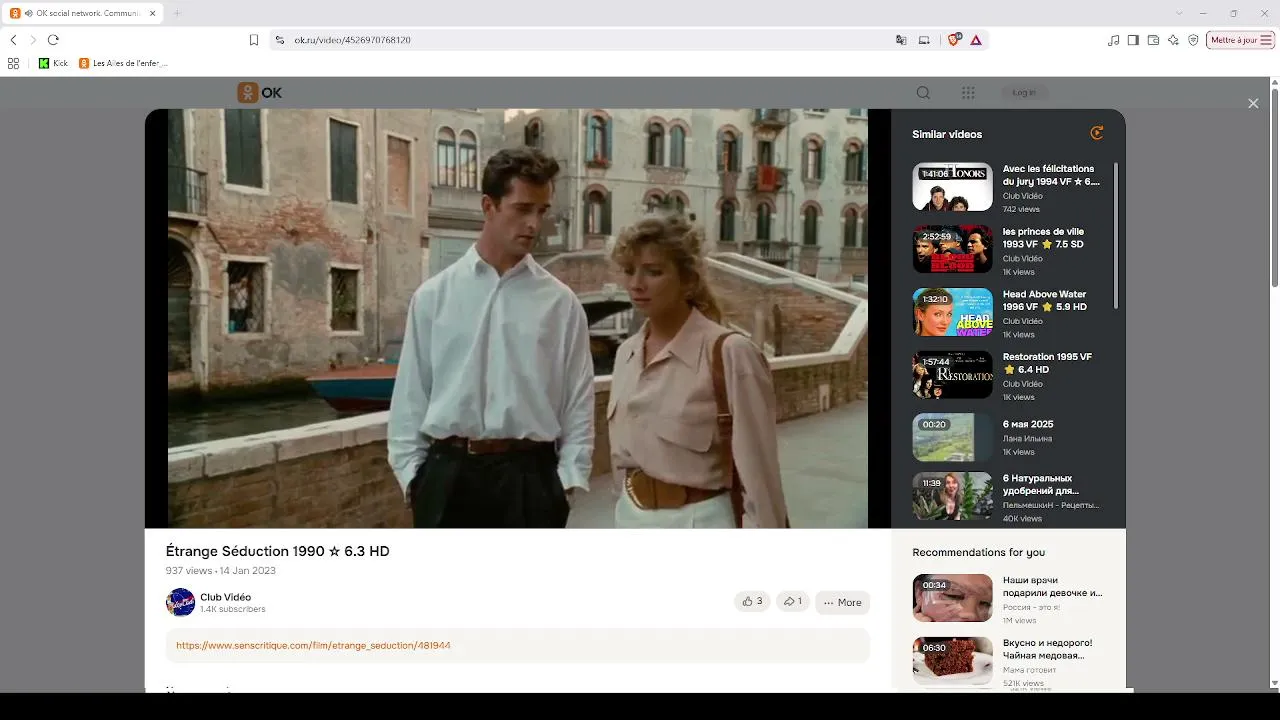
Task: Open Brave Shields lion icon
Action: pos(953,40)
